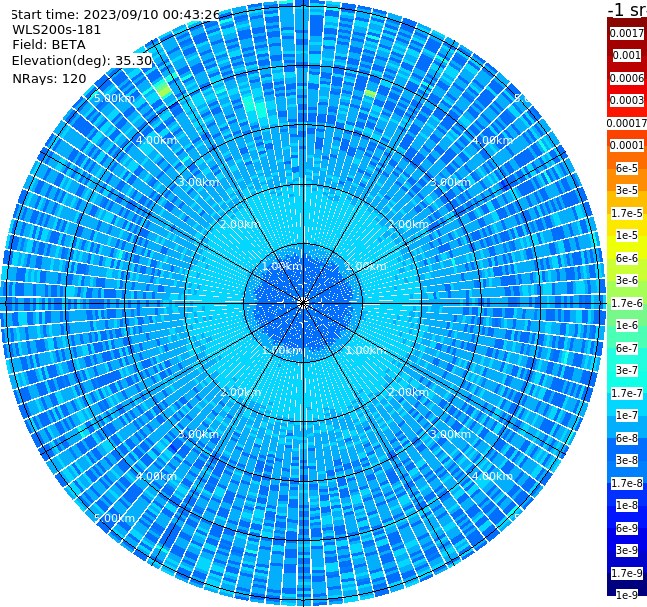Select the 3e-7 colorbar label
Screen dimensions: 647x607
[627, 370]
